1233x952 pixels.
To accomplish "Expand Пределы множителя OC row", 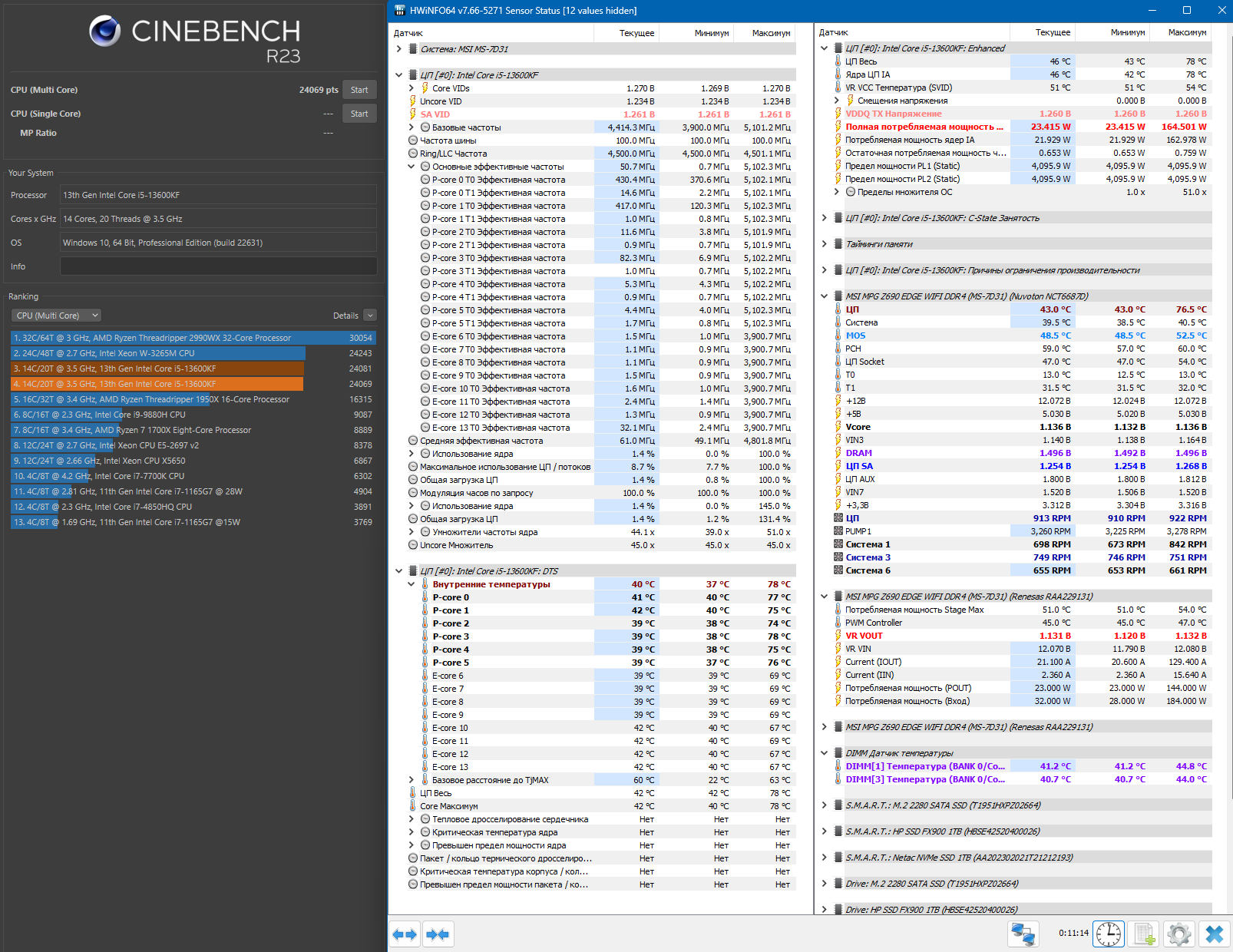I will click(837, 192).
